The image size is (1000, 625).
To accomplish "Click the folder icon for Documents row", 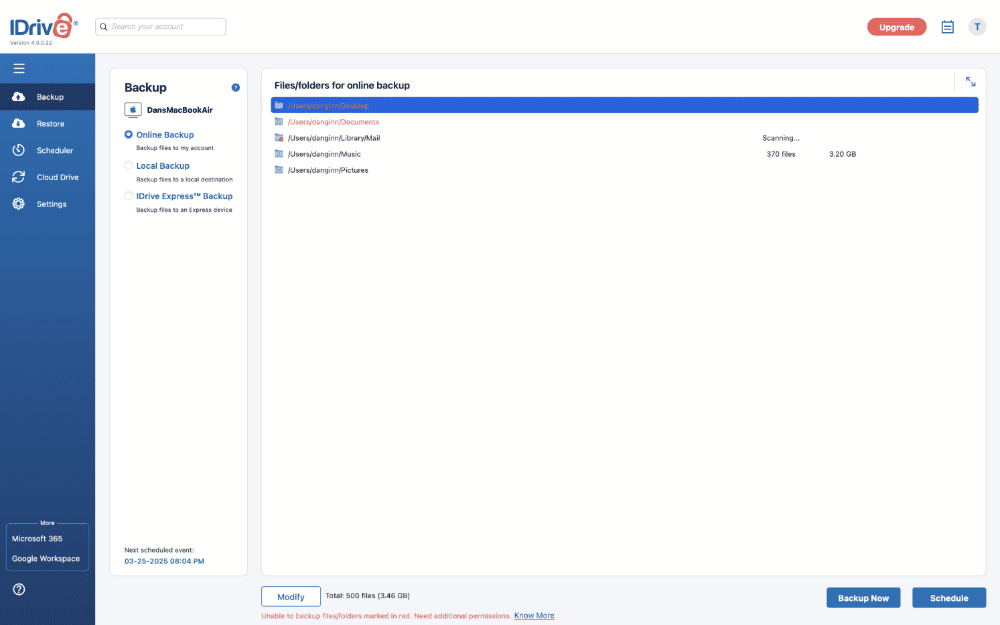I will click(279, 121).
